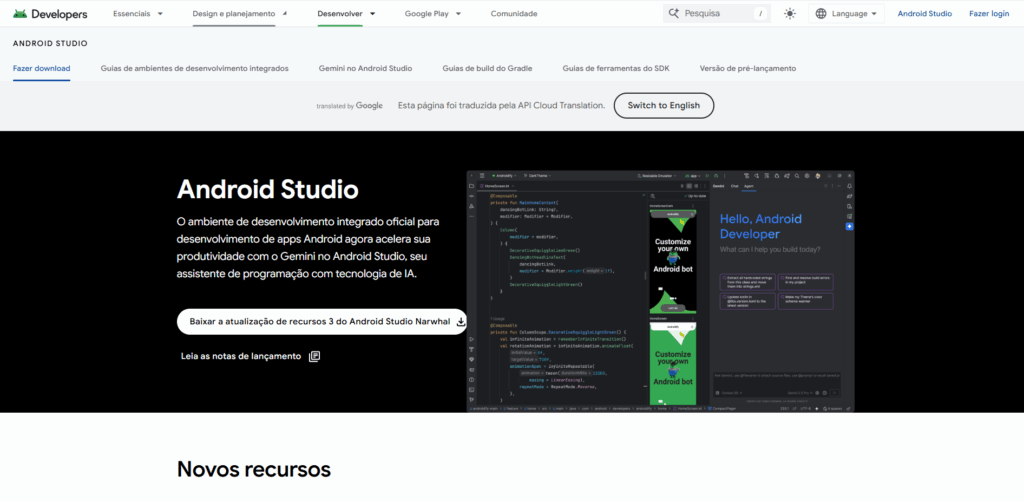Open the Comunidade menu item
The height and width of the screenshot is (502, 1024).
pos(514,13)
